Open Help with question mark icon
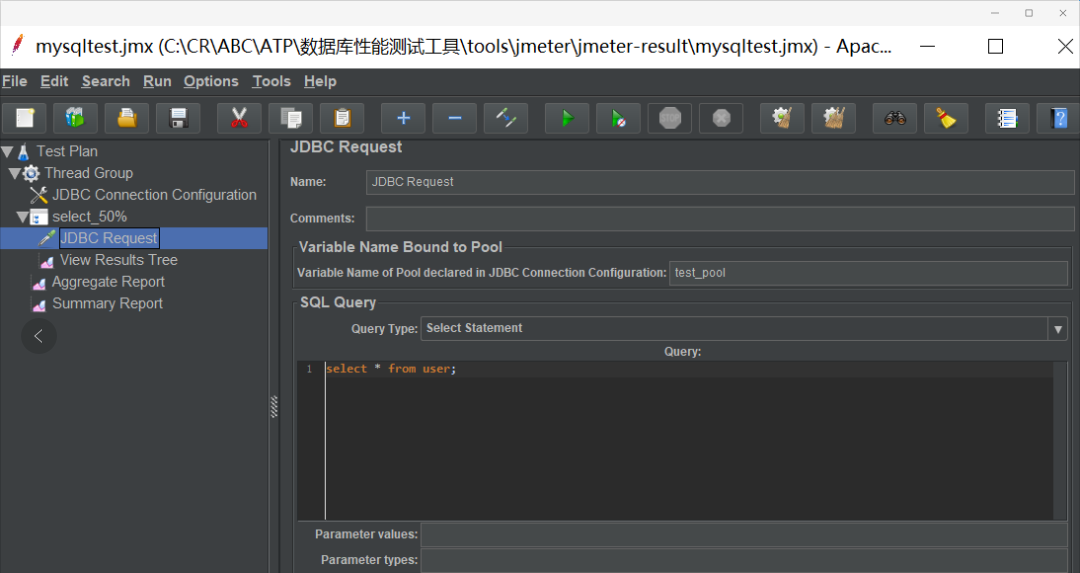The width and height of the screenshot is (1080, 573). pyautogui.click(x=1059, y=118)
